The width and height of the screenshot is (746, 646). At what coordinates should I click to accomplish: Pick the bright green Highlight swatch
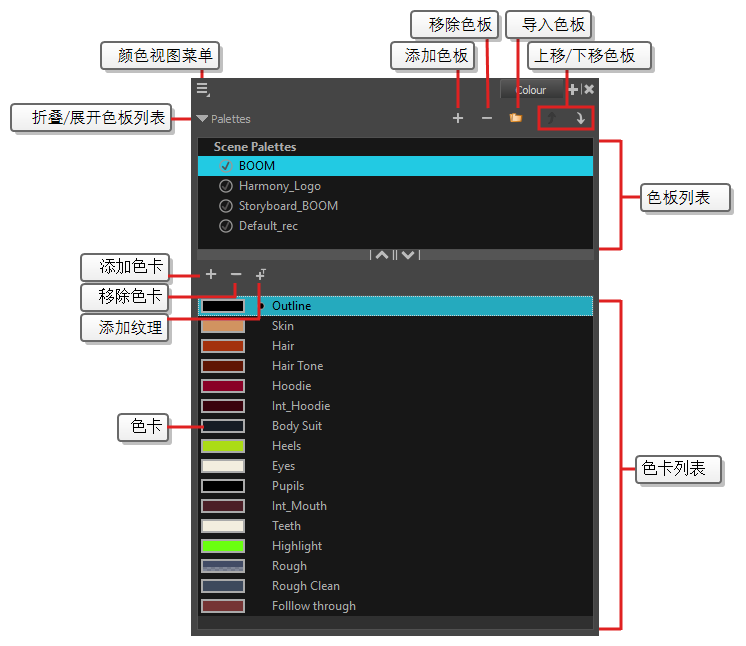[x=223, y=546]
